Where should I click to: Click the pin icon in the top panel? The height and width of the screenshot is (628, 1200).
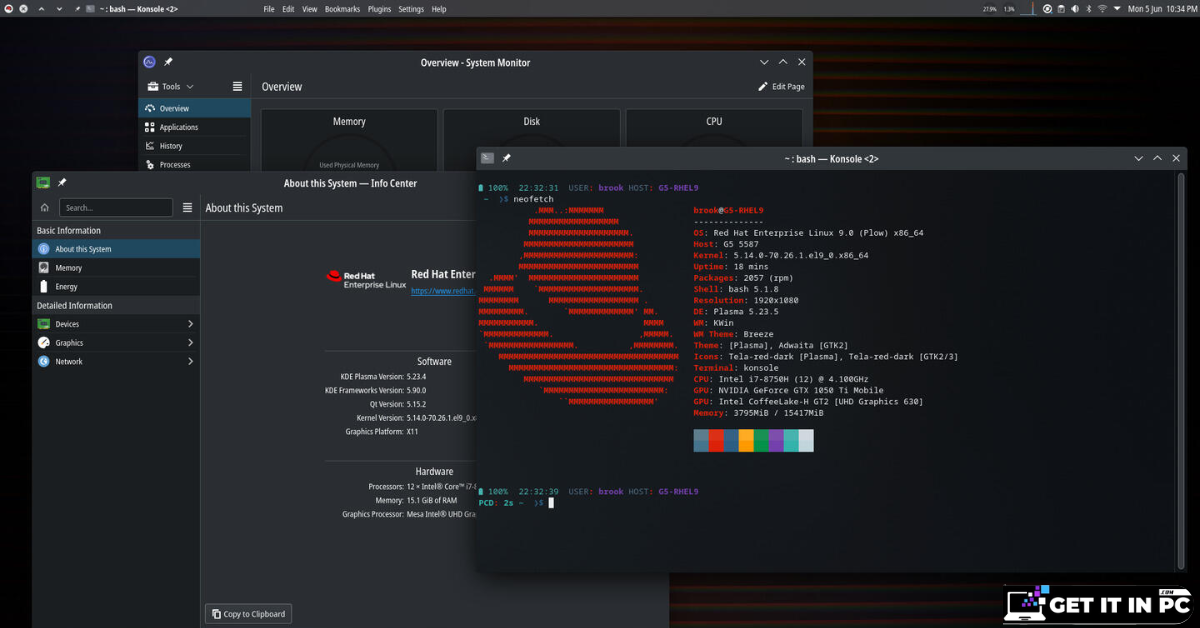[x=77, y=9]
